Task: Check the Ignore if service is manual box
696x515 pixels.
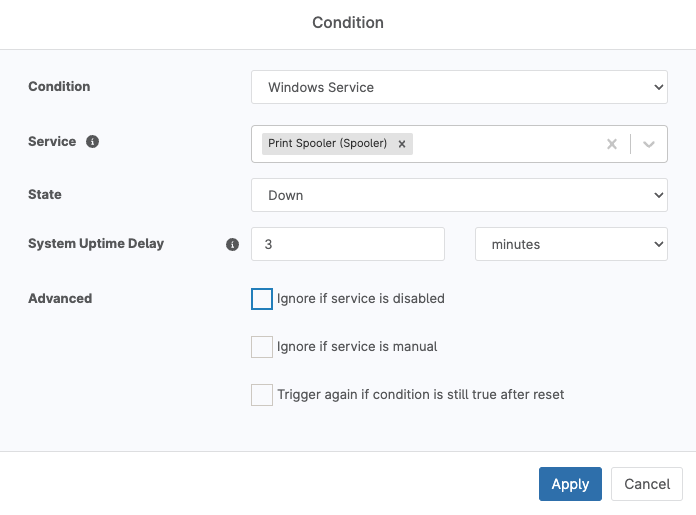Action: tap(262, 347)
